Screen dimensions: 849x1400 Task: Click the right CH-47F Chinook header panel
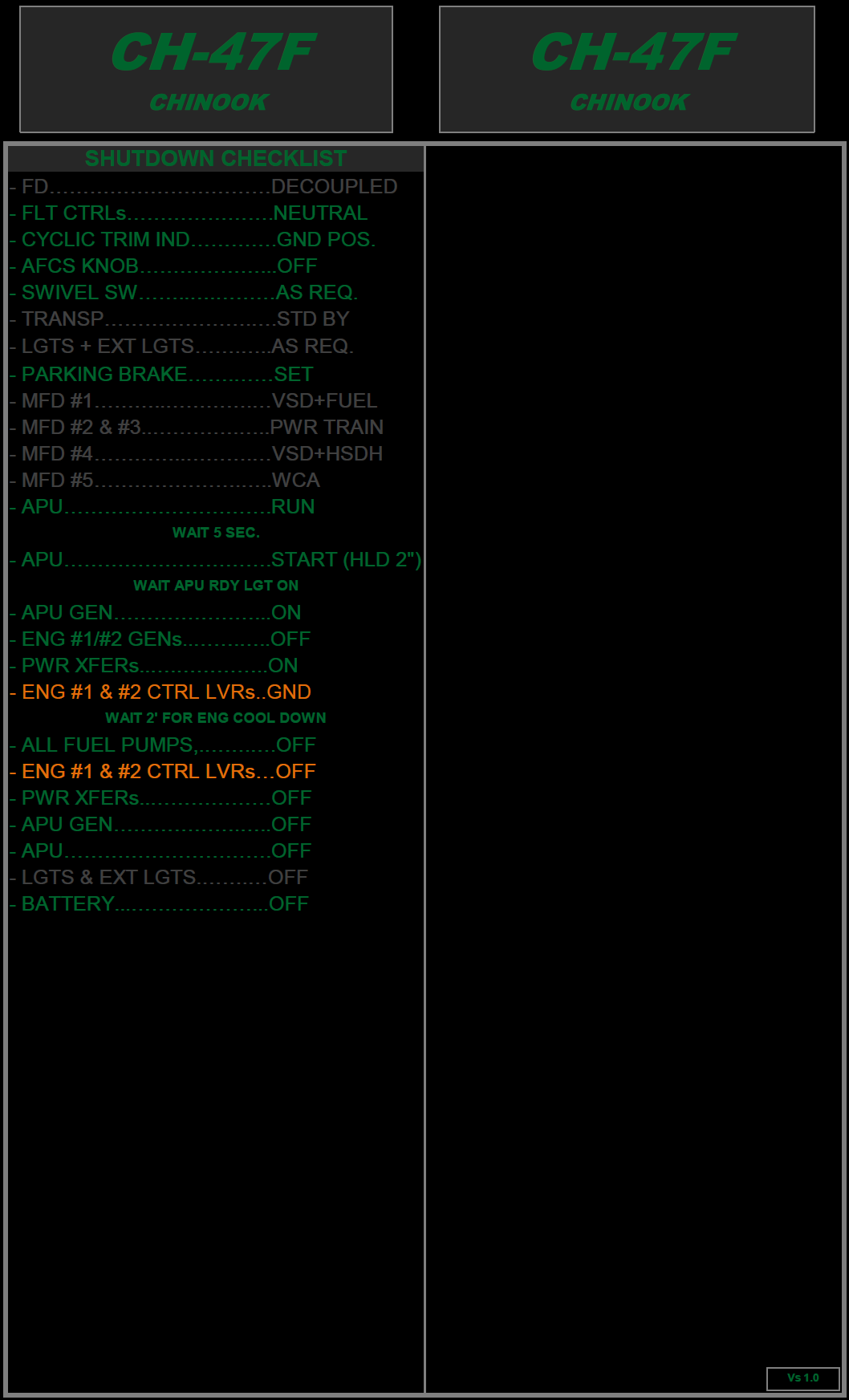point(627,70)
